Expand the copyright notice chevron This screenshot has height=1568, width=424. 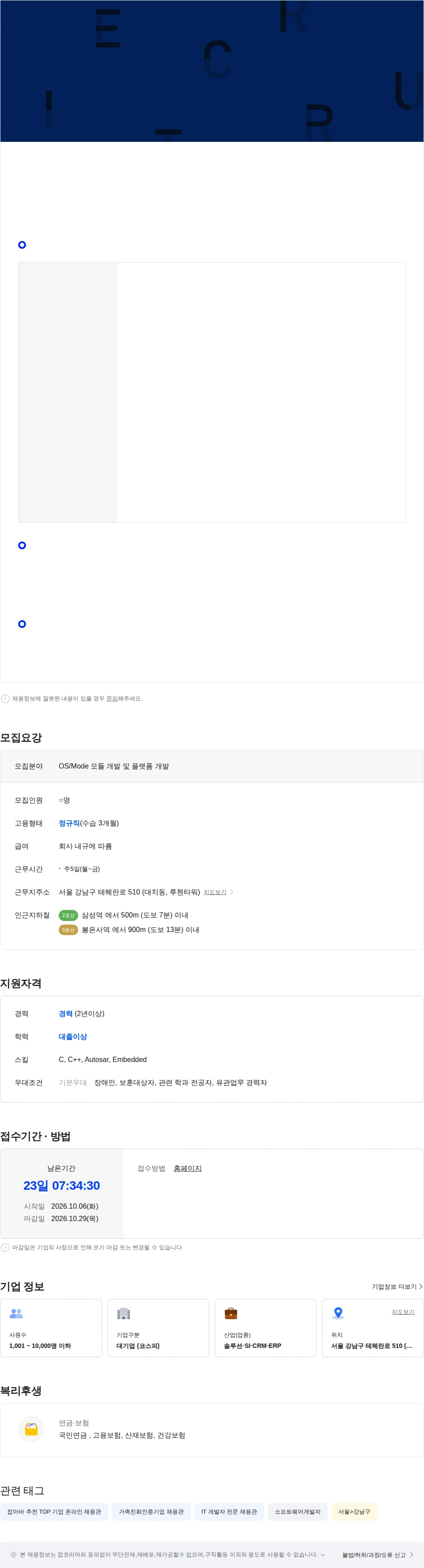pyautogui.click(x=323, y=1555)
